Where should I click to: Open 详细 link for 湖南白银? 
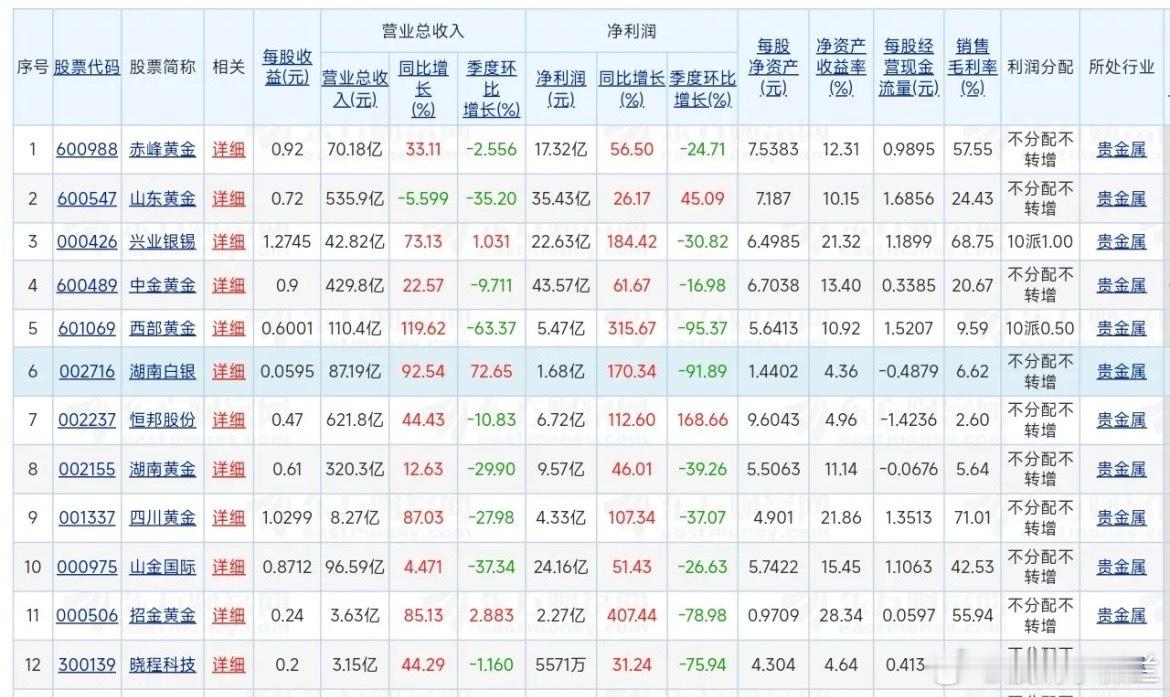point(228,371)
